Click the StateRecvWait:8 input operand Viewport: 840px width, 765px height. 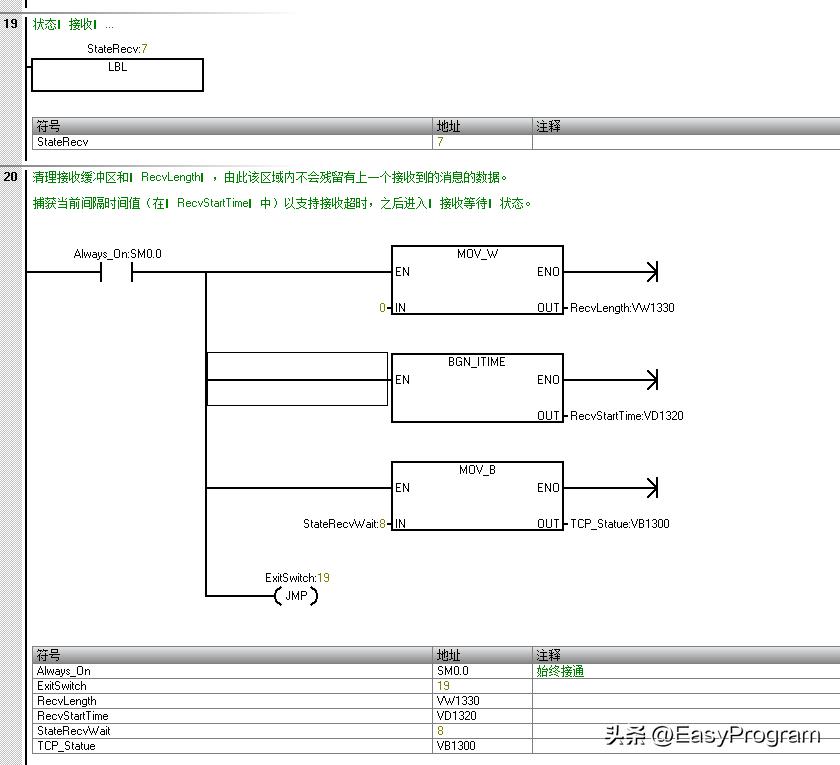(344, 524)
